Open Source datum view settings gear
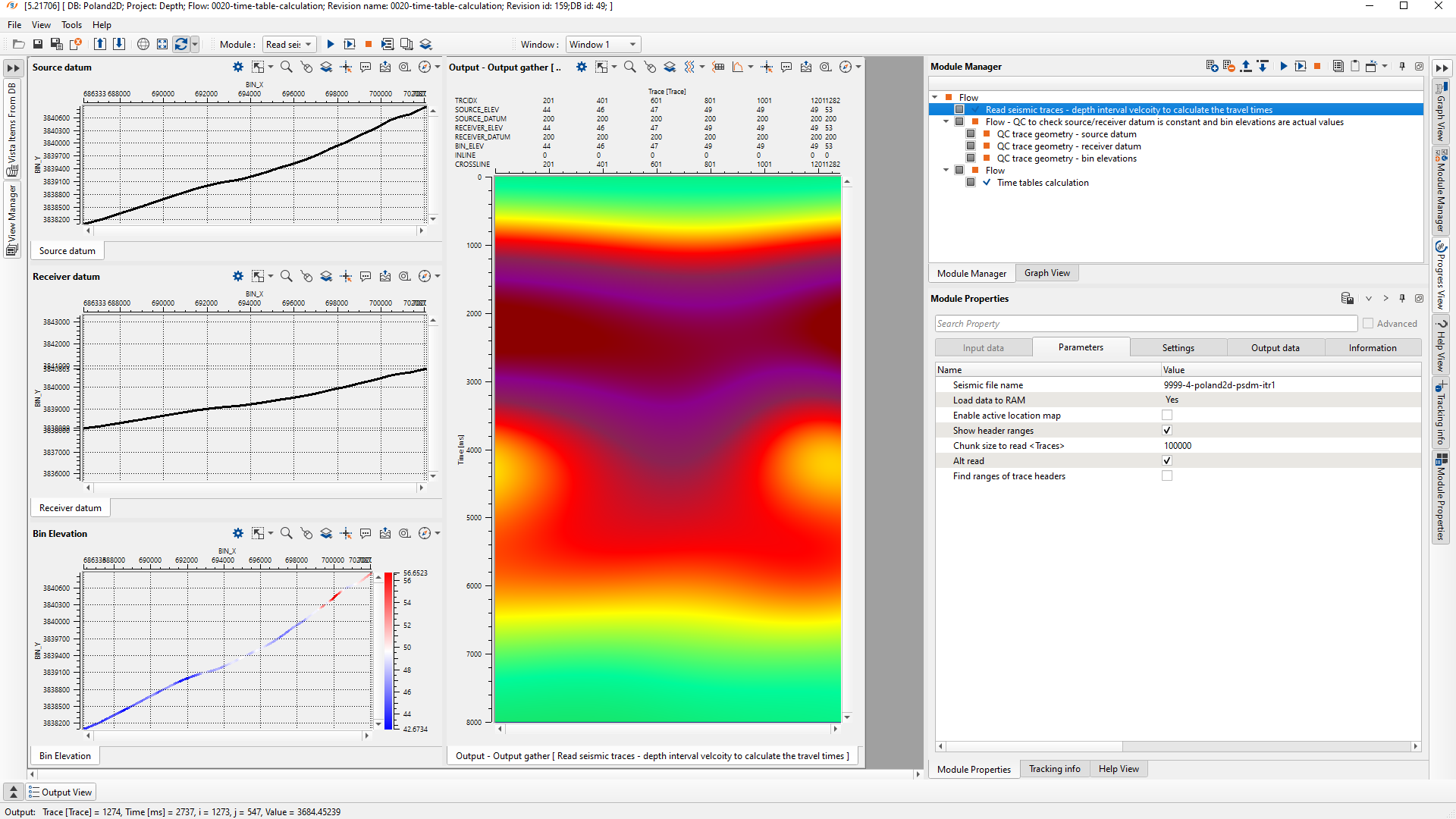 pyautogui.click(x=238, y=67)
